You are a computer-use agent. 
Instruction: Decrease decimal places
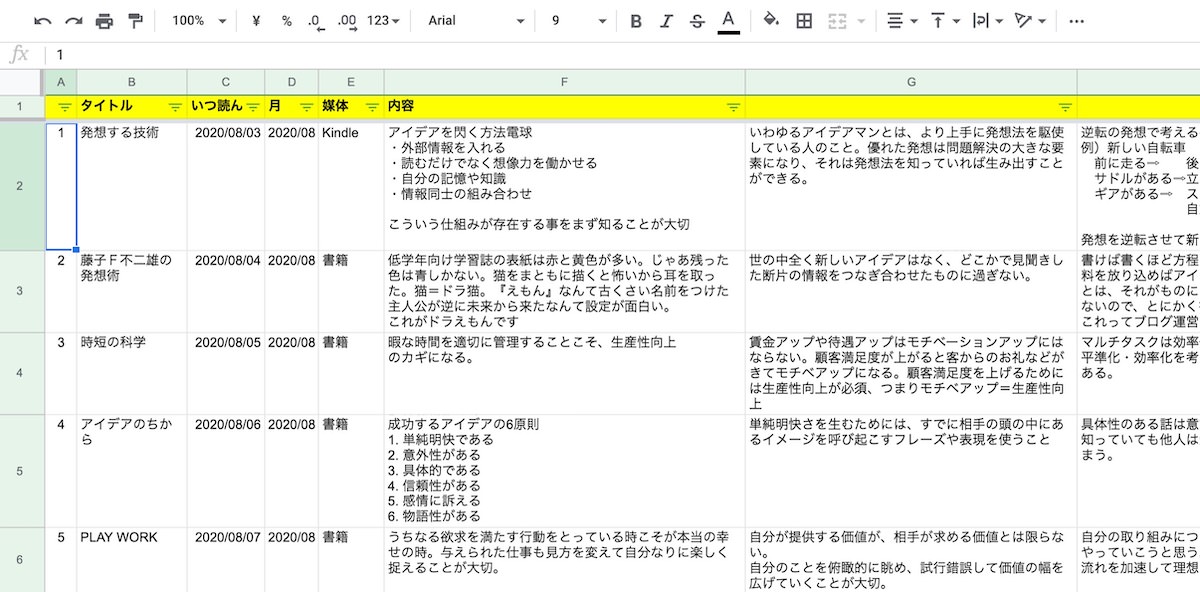316,21
